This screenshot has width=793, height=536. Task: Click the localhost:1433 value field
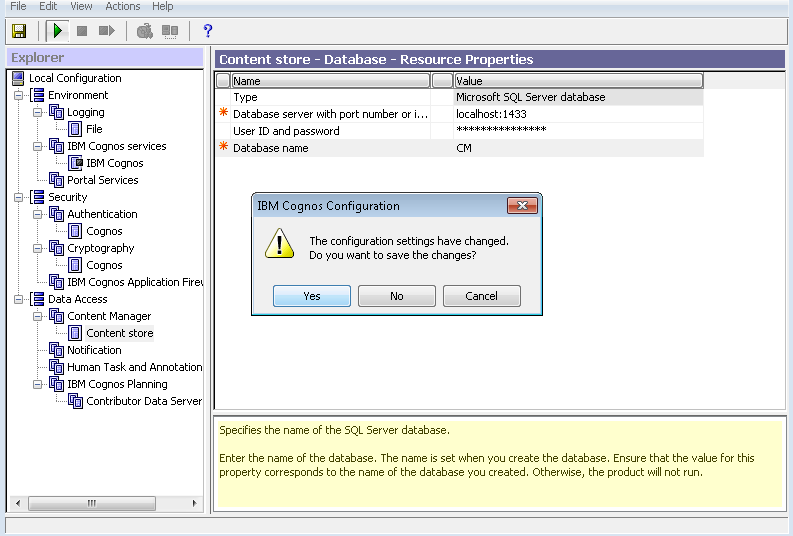click(x=578, y=114)
